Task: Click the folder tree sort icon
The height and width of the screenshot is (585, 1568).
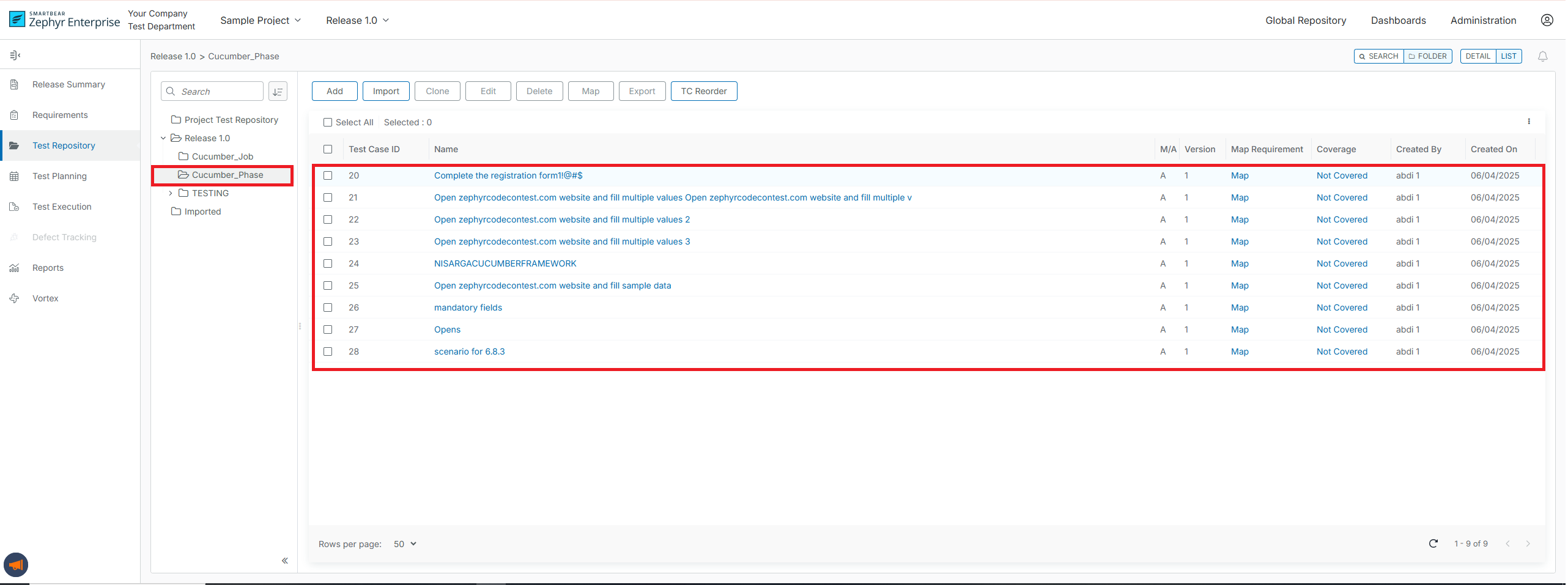Action: tap(278, 92)
